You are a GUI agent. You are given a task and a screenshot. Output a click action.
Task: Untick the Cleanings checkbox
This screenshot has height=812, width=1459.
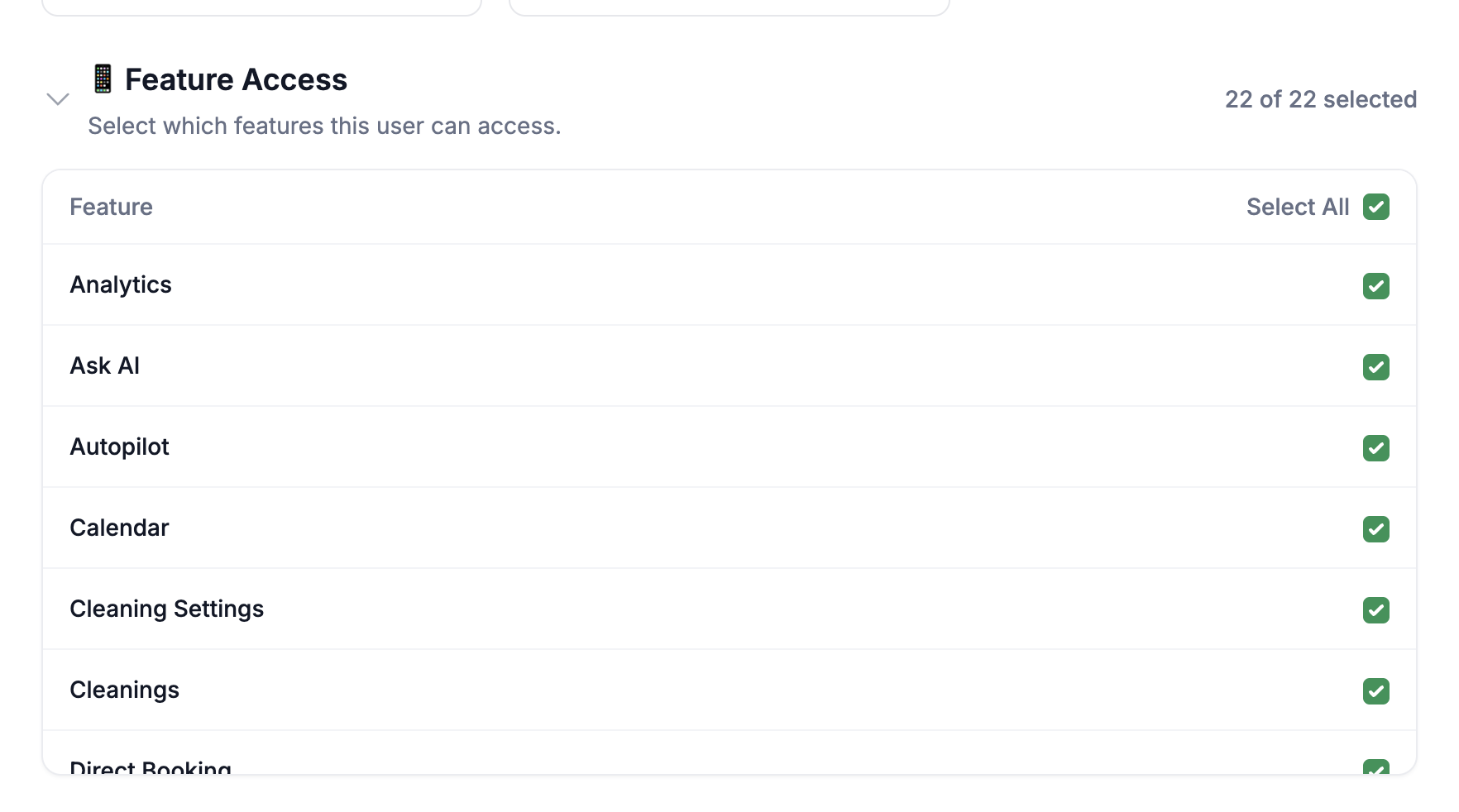tap(1375, 691)
